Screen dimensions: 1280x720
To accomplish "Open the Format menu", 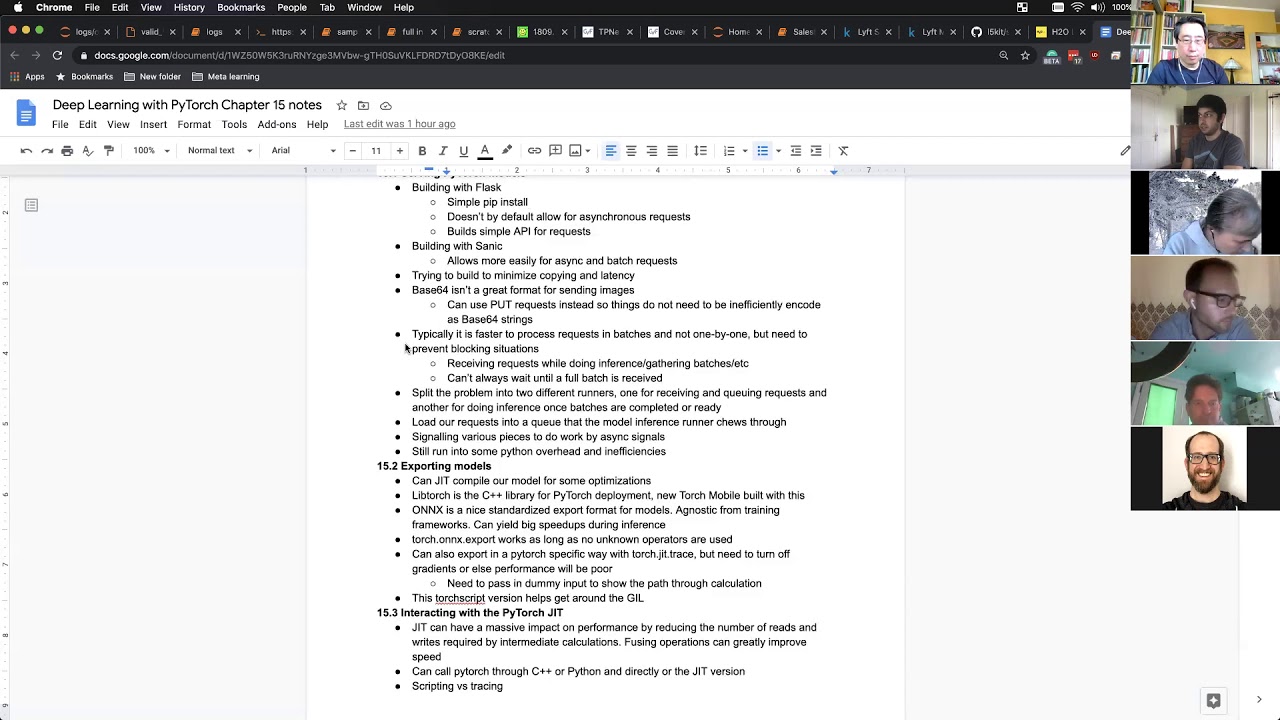I will pos(194,124).
